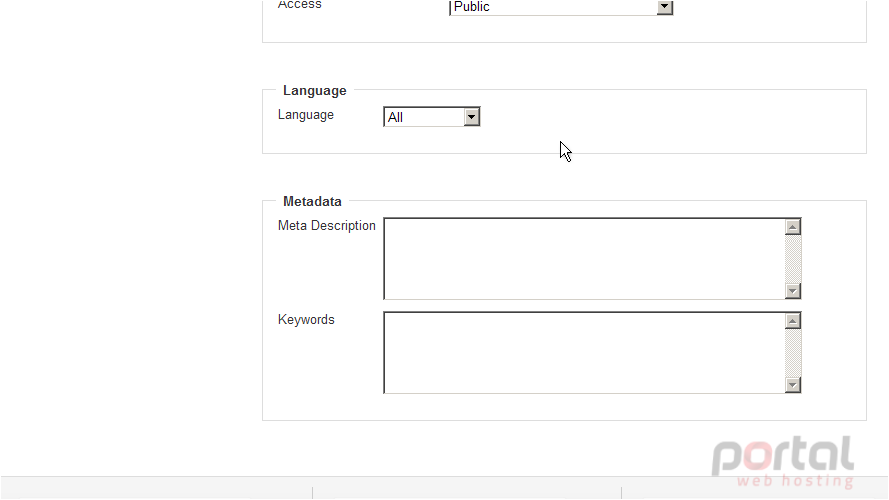Click the Meta Description scrollbar track
Viewport: 889px width, 500px height.
793,259
